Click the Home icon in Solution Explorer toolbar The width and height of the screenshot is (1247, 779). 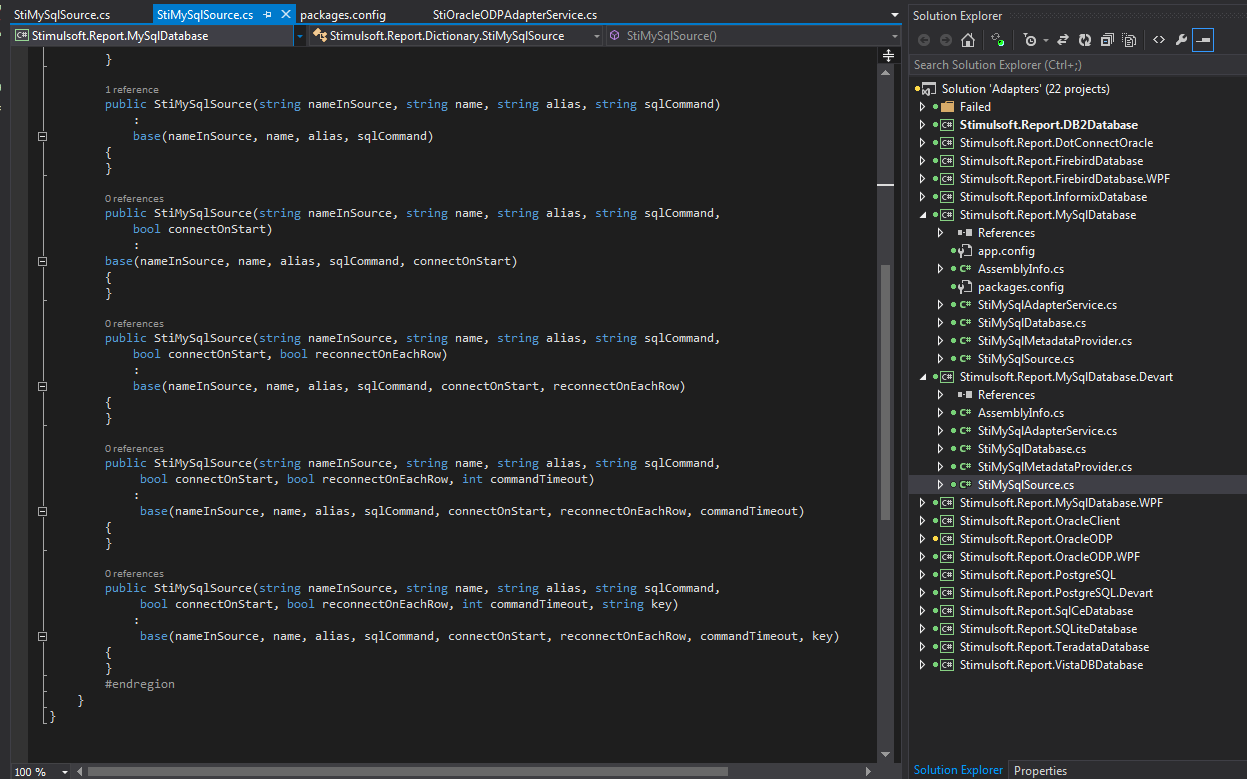(x=967, y=40)
